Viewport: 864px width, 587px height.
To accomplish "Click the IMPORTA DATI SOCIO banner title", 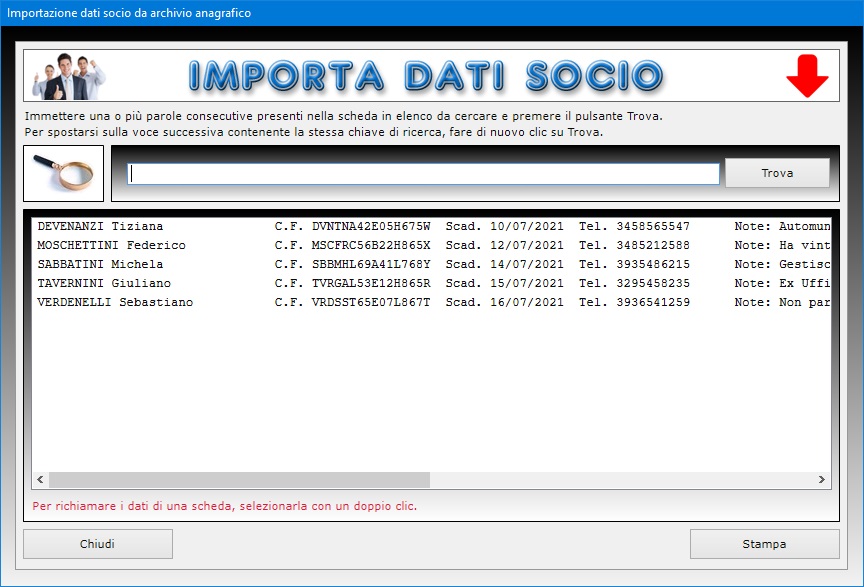I will tap(425, 76).
